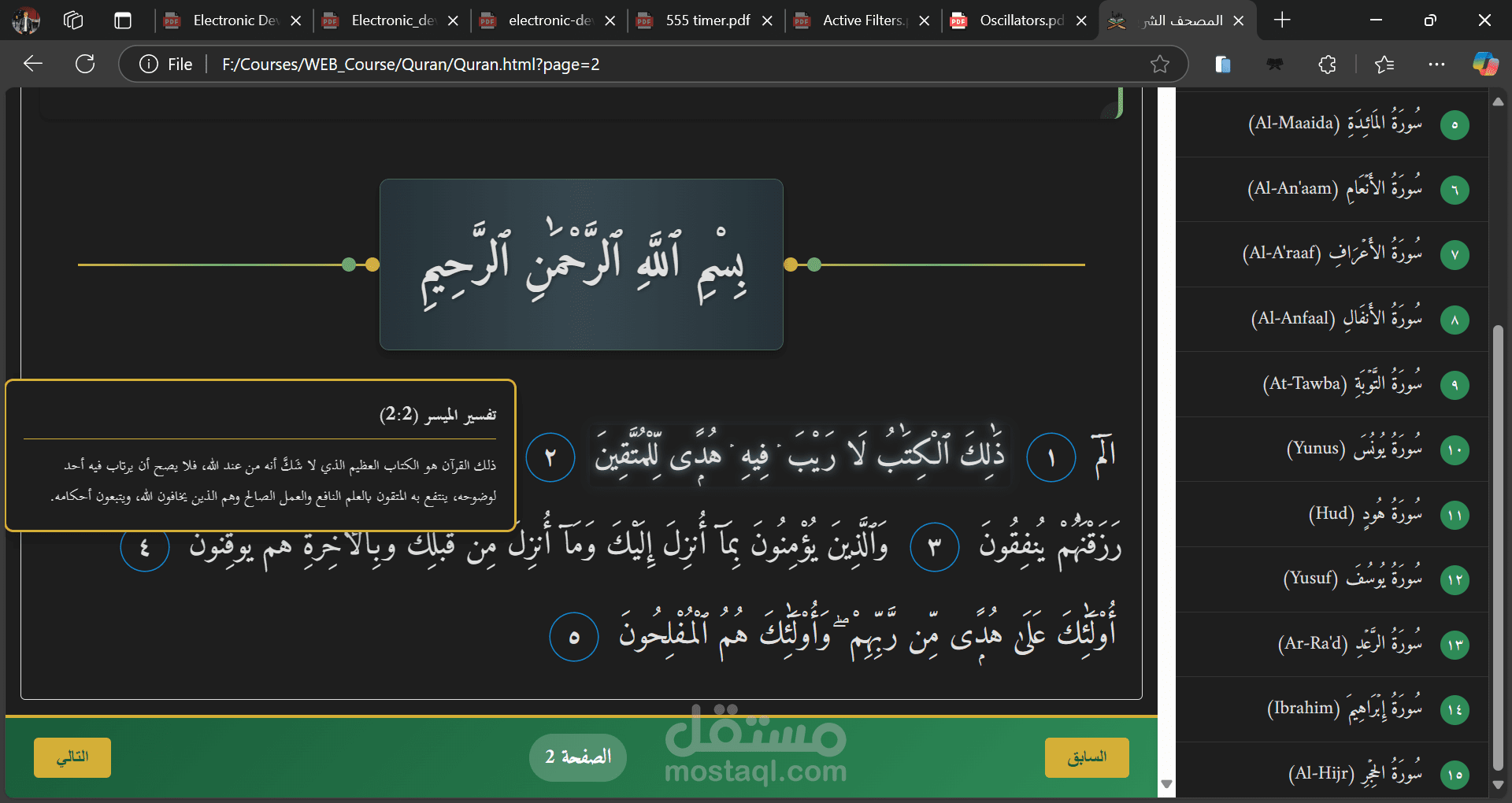This screenshot has height=803, width=1512.
Task: Open the Extensions puzzle-piece icon
Action: [x=1327, y=64]
